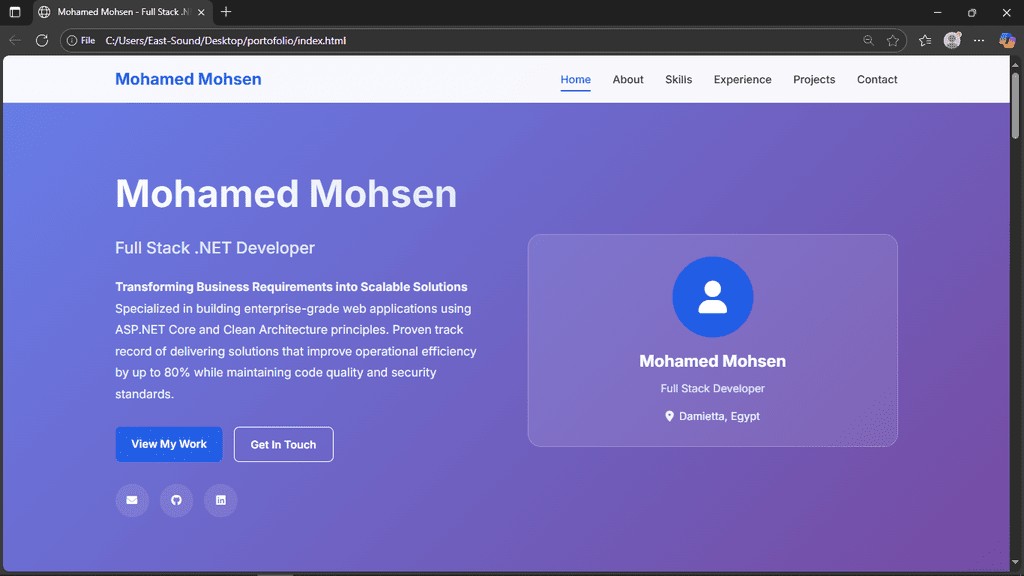The height and width of the screenshot is (576, 1024).
Task: Open the zoom magnifier in address bar
Action: click(x=869, y=40)
